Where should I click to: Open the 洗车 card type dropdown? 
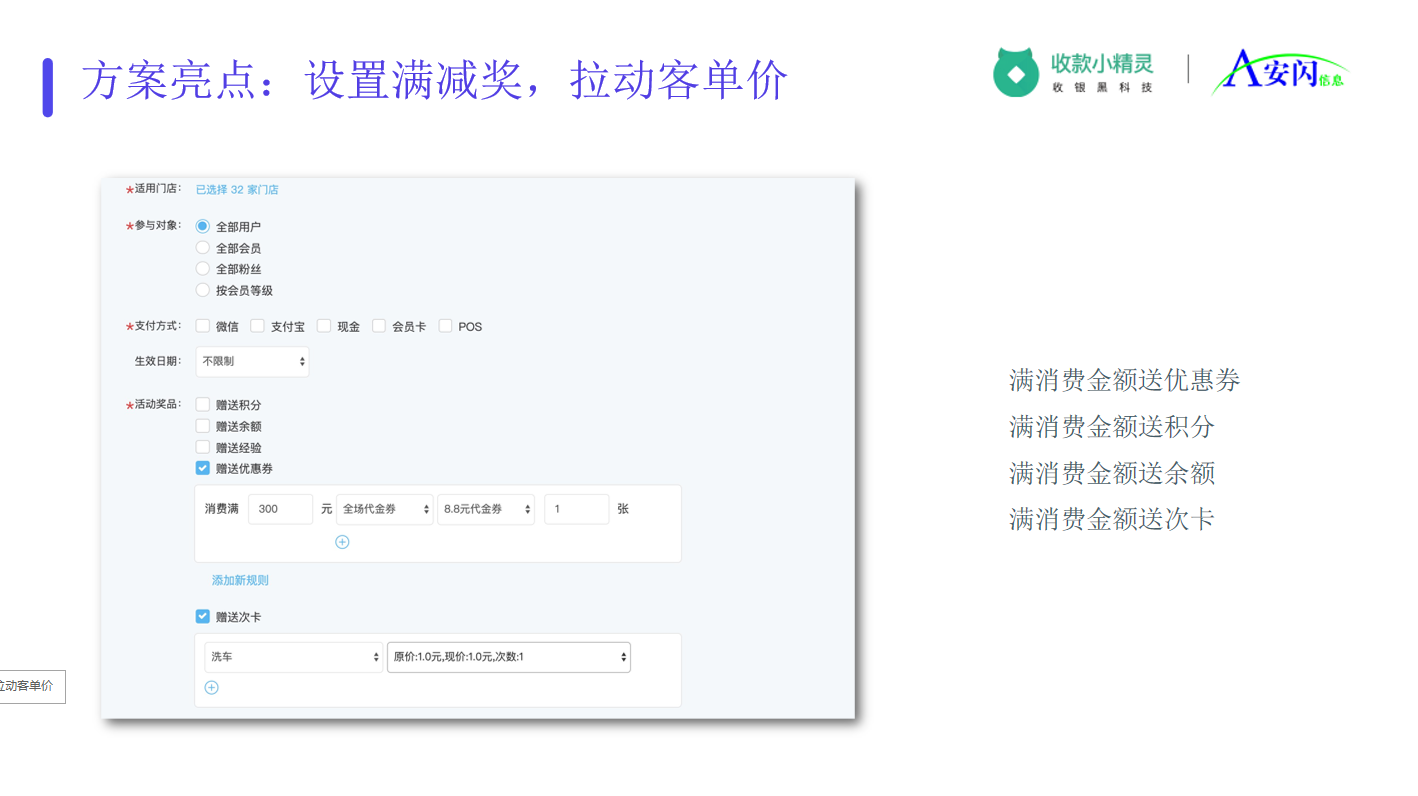(x=293, y=657)
